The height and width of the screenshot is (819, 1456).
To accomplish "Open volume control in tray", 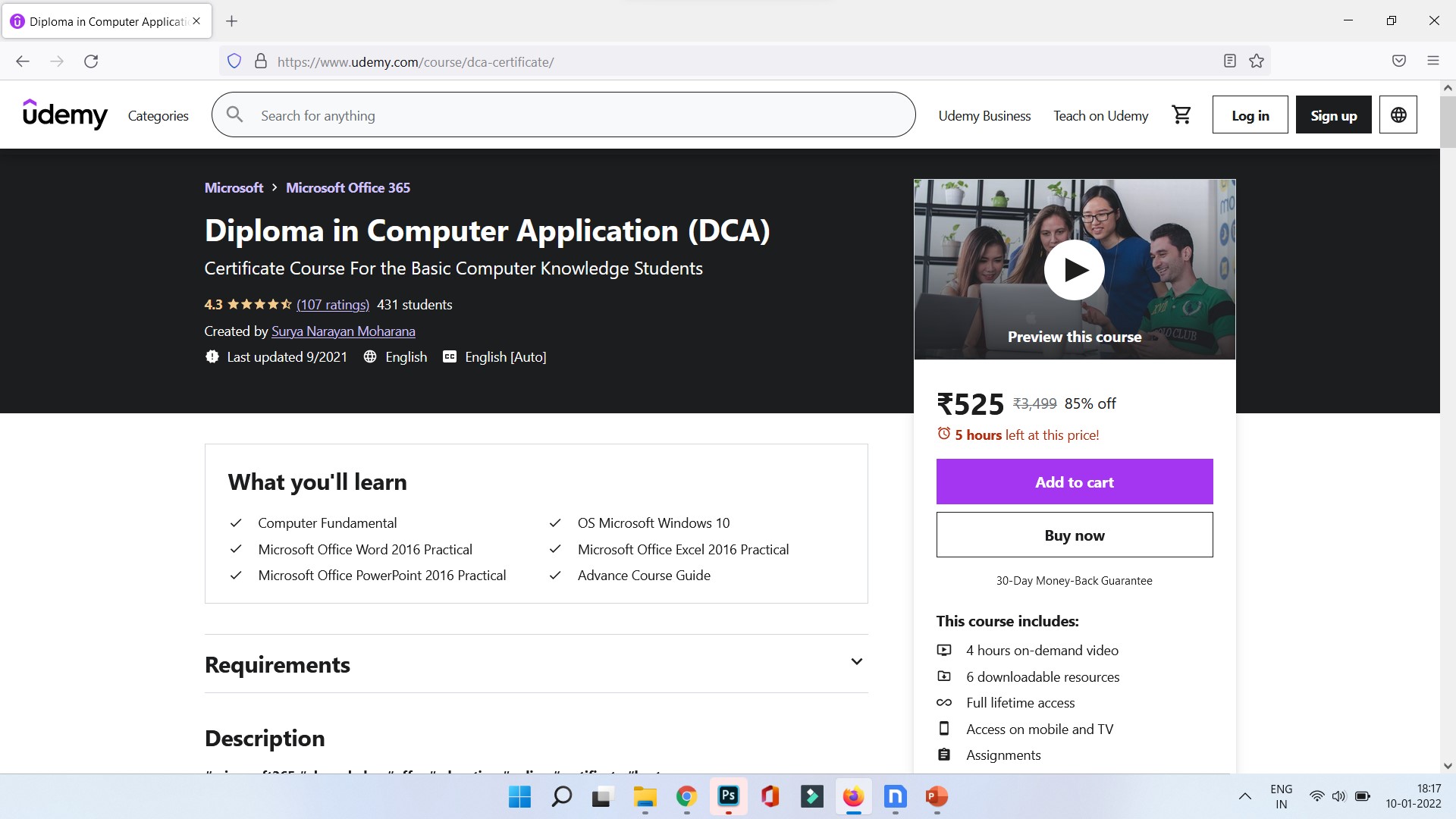I will pos(1338,796).
